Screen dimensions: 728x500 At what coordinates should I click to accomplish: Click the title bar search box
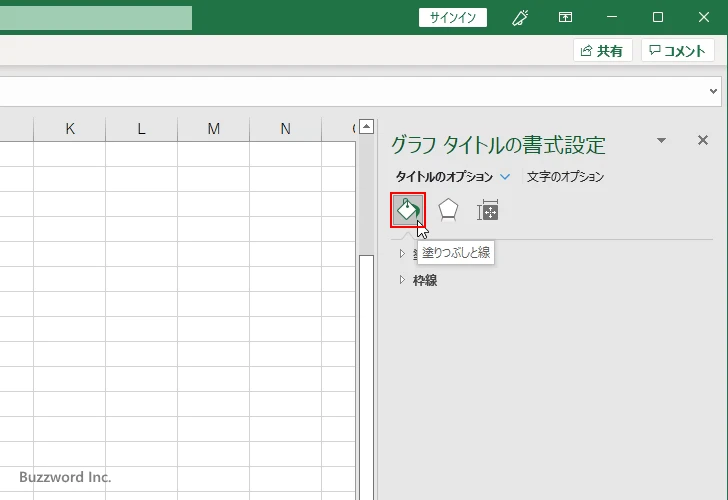[96, 18]
